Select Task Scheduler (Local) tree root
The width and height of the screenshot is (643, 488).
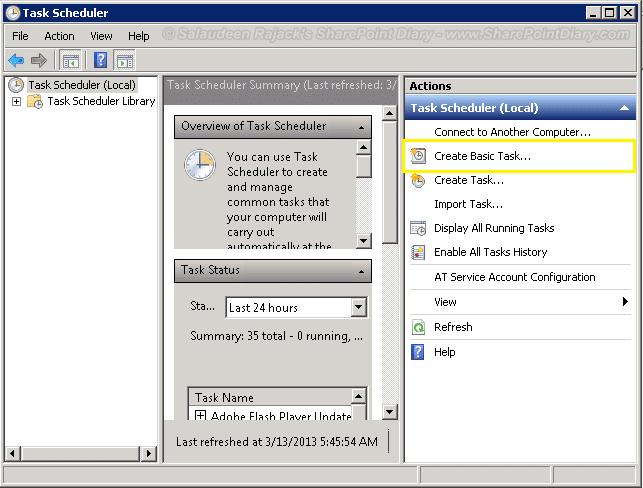(x=80, y=85)
